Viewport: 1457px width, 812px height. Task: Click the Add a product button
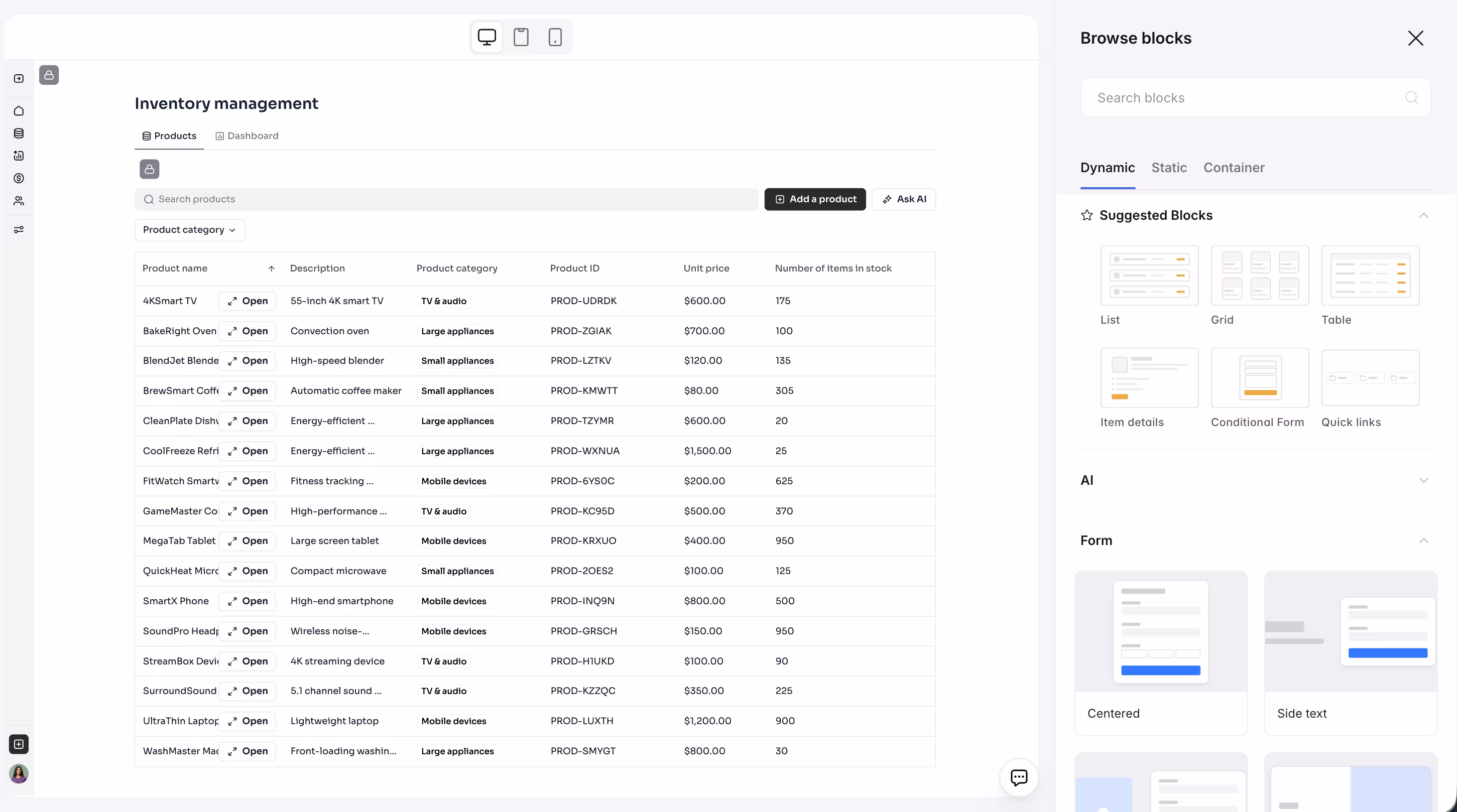(x=814, y=199)
